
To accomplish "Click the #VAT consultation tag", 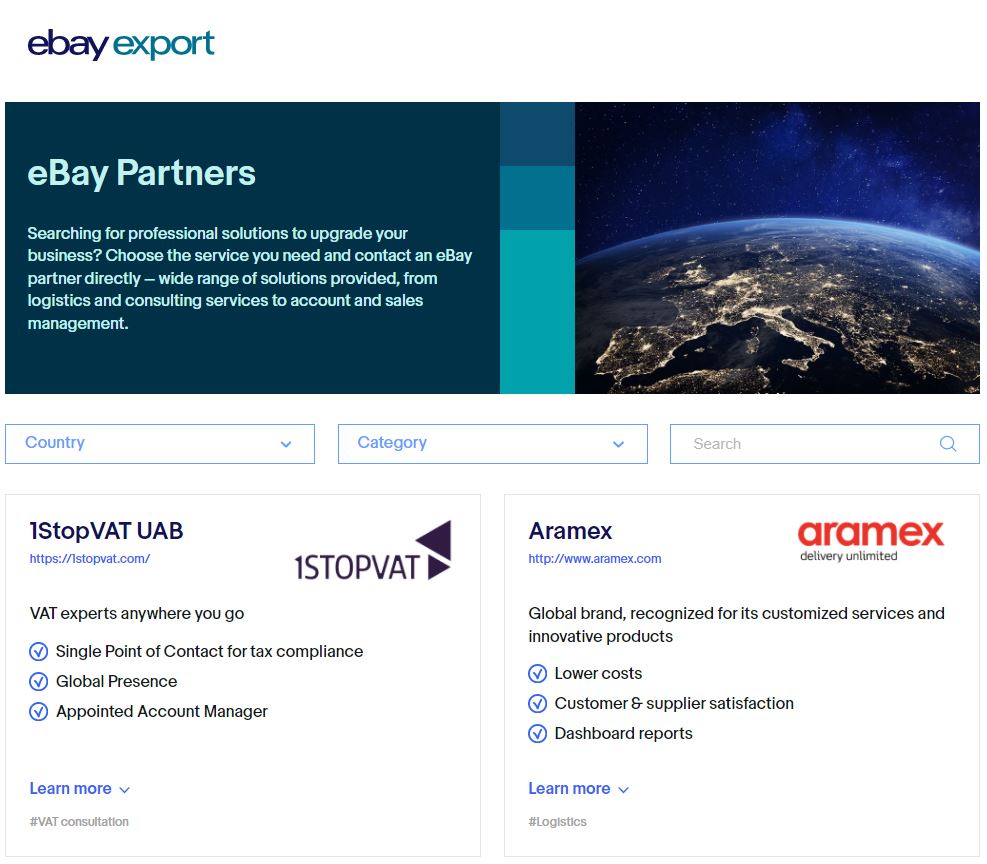I will coord(79,821).
